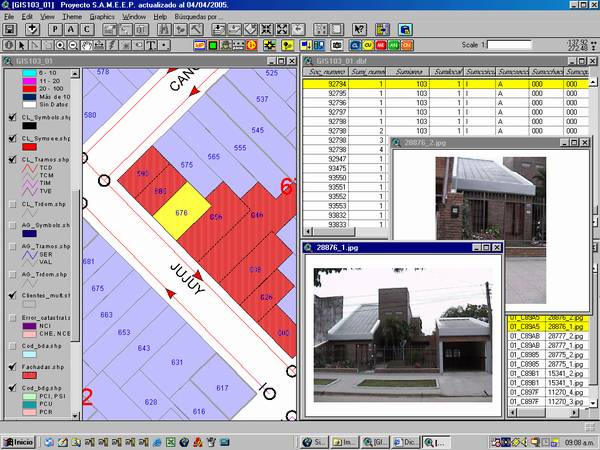Image resolution: width=600 pixels, height=450 pixels.
Task: Open the Theme menu
Action: [x=72, y=18]
